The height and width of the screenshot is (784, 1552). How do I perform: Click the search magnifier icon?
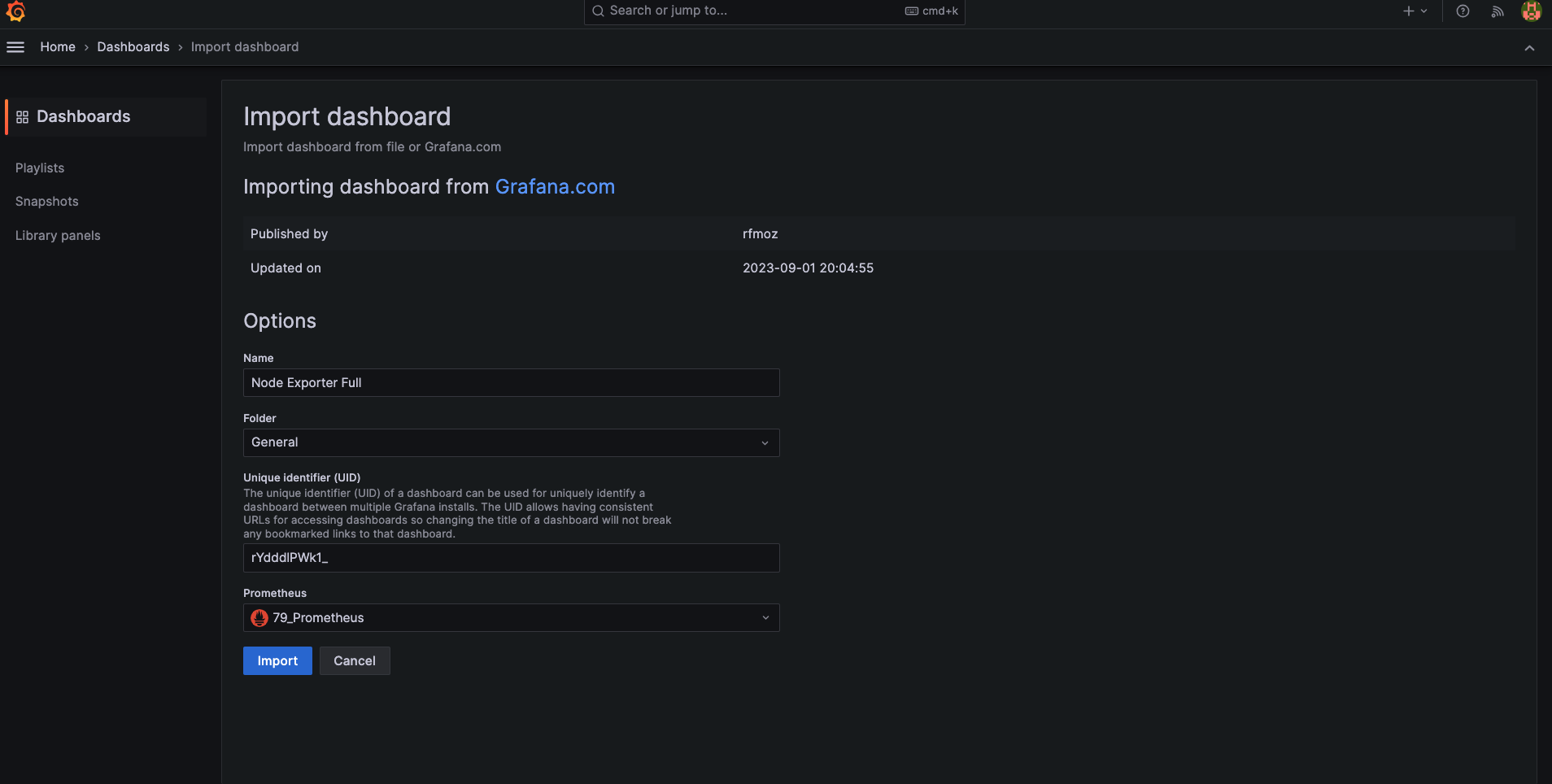(598, 11)
